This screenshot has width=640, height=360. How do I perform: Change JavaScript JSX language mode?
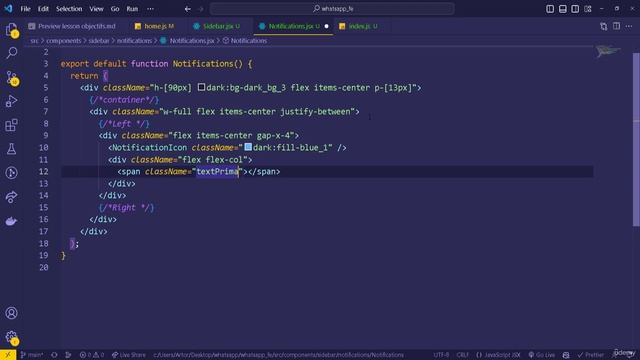(498, 355)
